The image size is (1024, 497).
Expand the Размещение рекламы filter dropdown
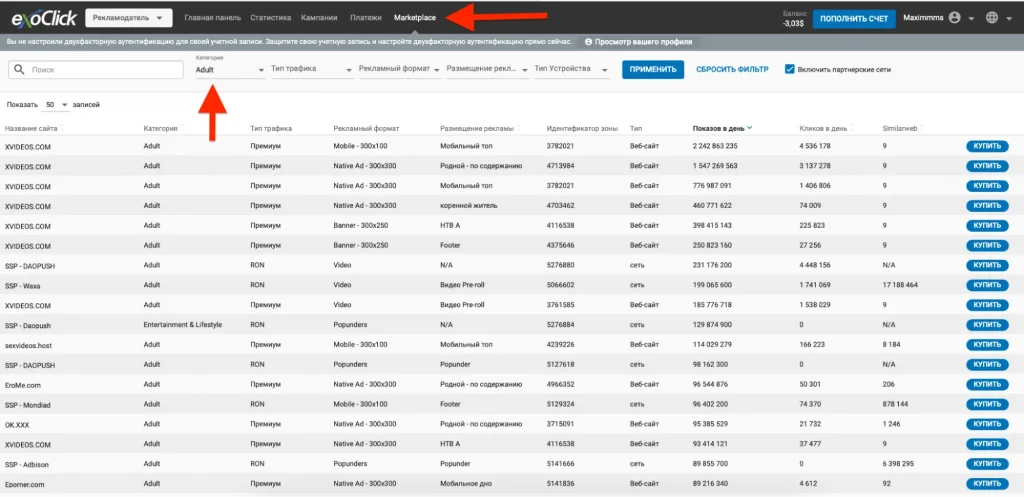487,69
